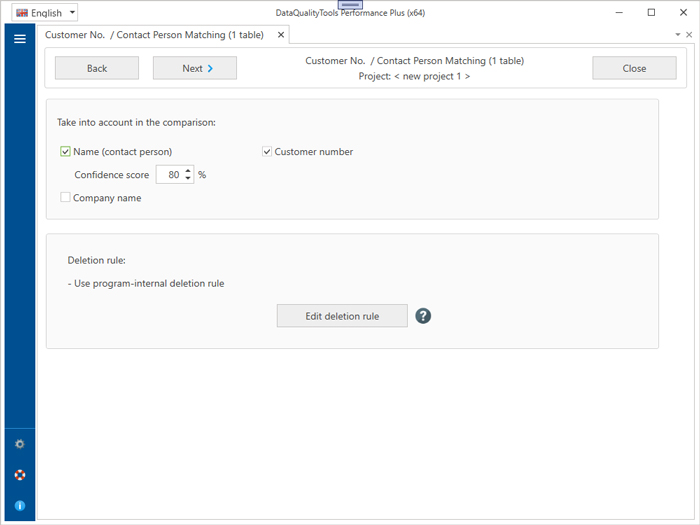The image size is (700, 525).
Task: Open settings via the gear icon
Action: (x=19, y=444)
